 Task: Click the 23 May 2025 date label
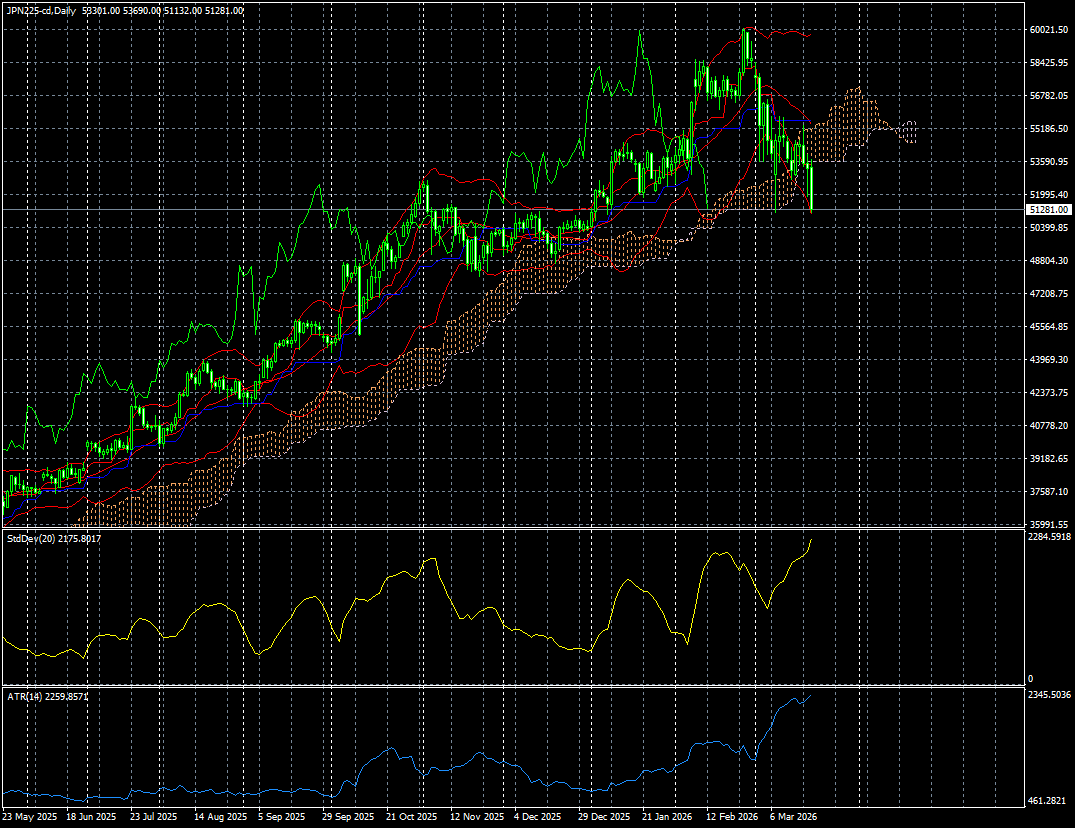[x=31, y=817]
